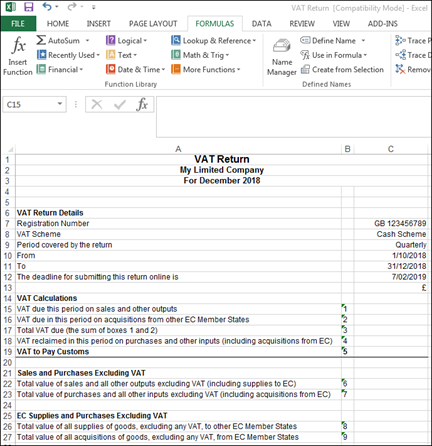
Task: Open the Date & Time functions icon
Action: [111, 69]
